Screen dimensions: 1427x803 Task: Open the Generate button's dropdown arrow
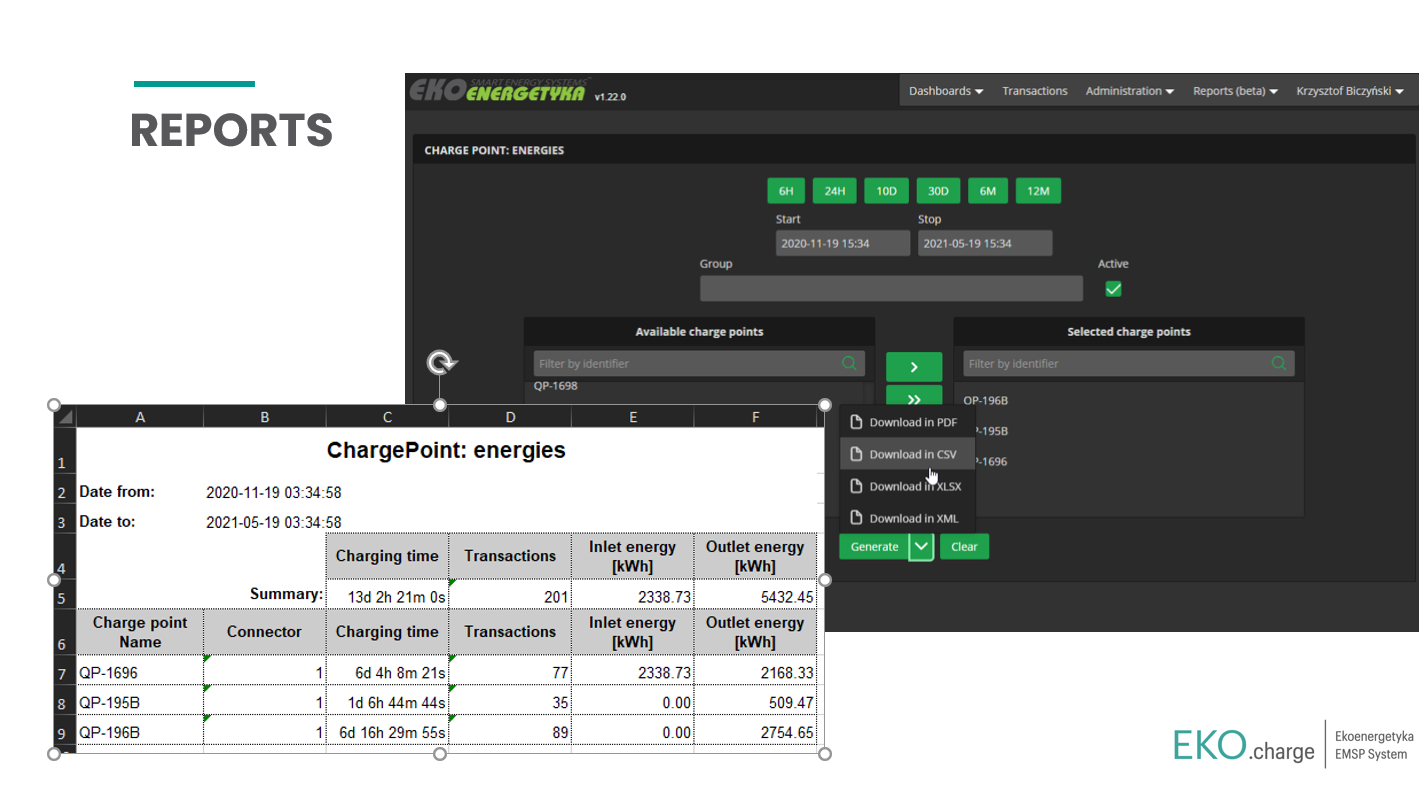(921, 547)
